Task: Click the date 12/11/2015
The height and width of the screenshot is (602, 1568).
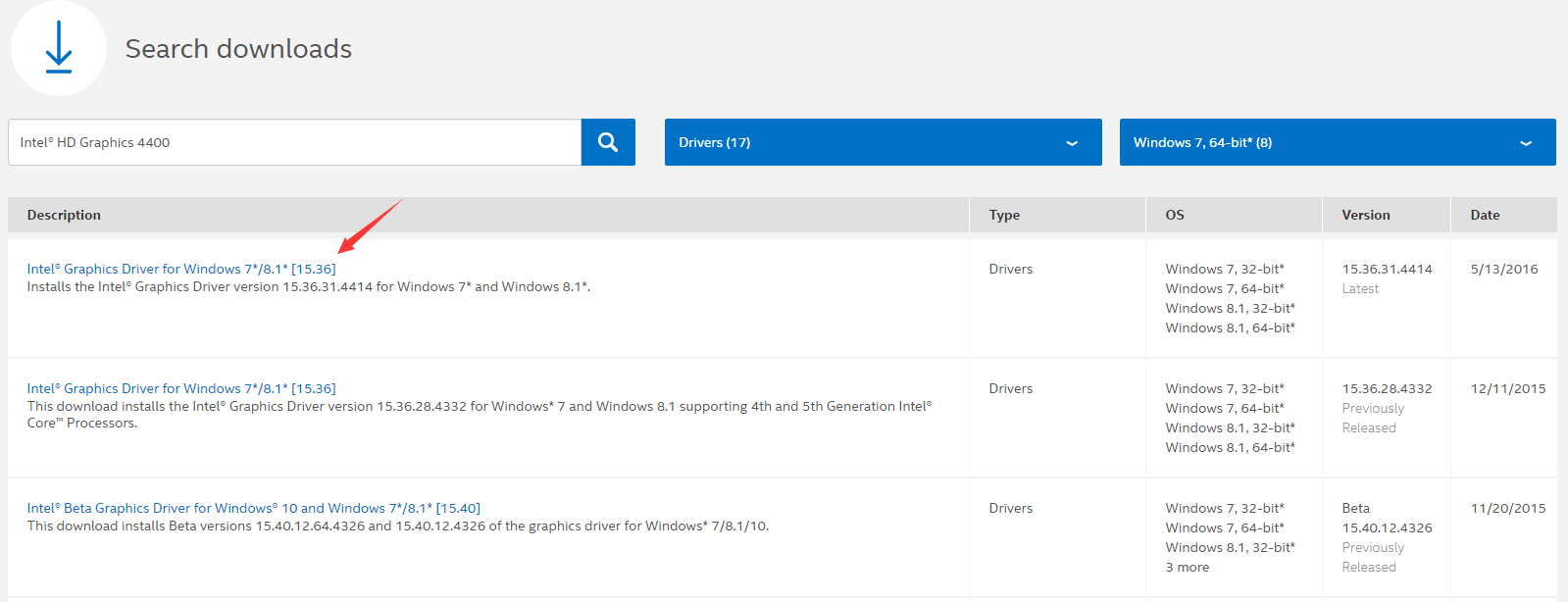Action: click(1508, 388)
